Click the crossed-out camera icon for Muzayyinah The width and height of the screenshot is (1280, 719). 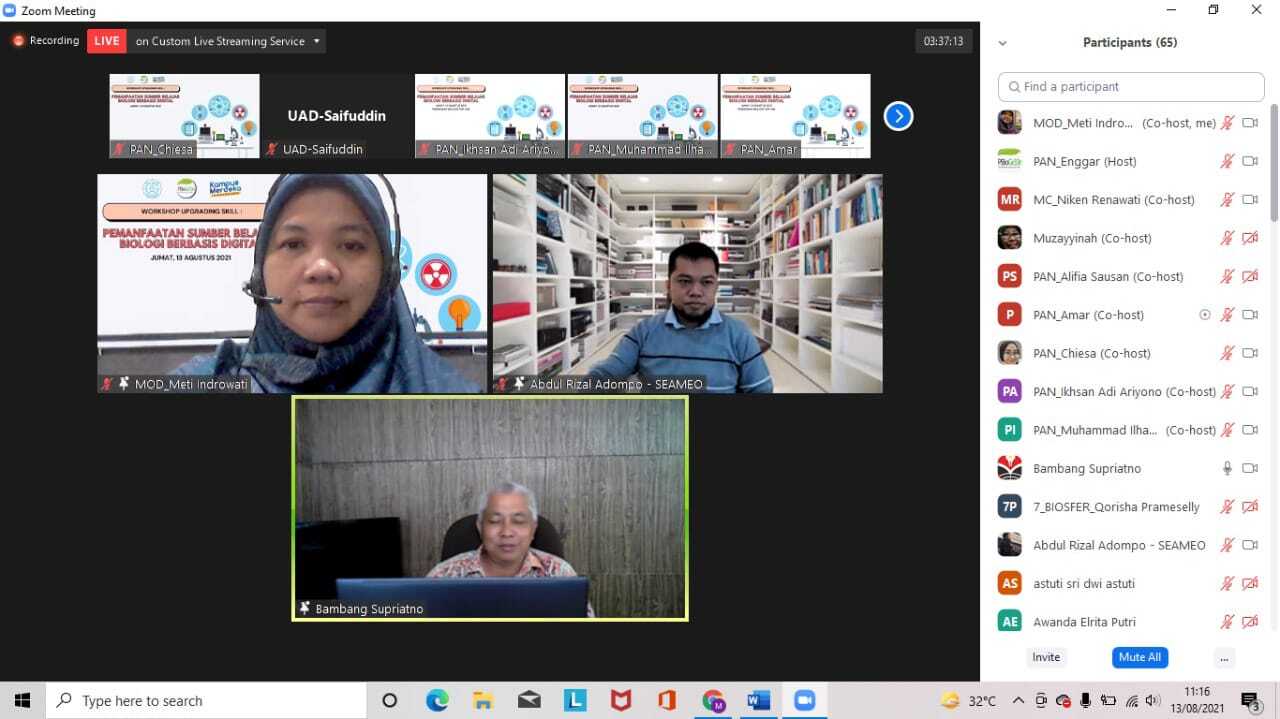(1249, 238)
